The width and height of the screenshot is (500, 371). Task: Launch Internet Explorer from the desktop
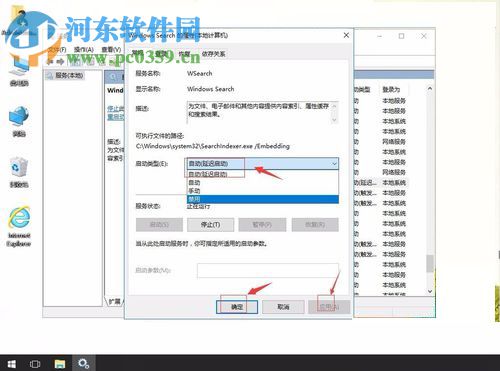[x=19, y=227]
